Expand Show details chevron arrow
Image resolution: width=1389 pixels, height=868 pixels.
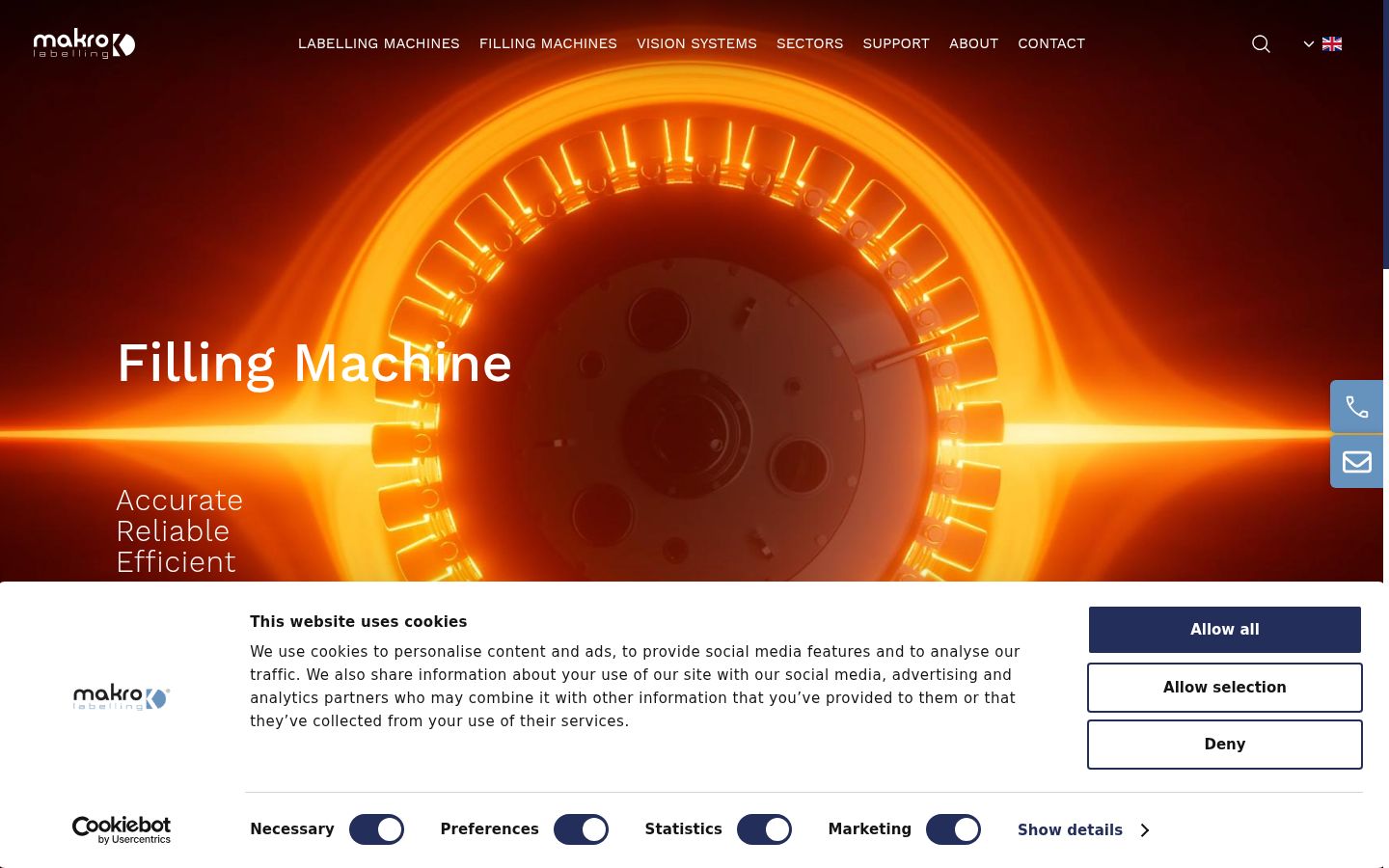pos(1145,830)
